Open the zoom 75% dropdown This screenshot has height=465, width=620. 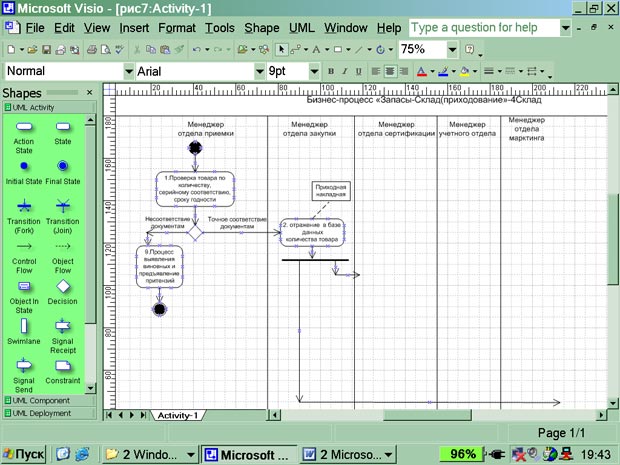point(452,50)
